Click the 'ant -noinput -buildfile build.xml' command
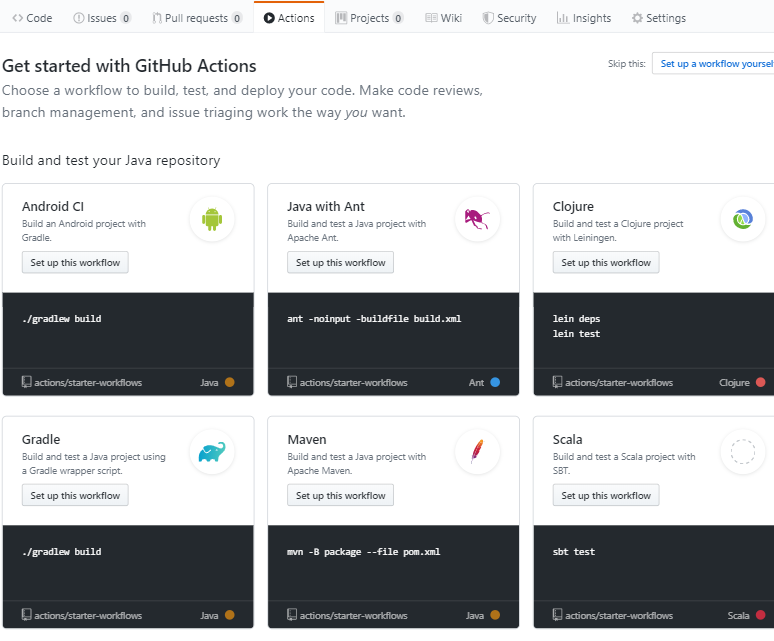Viewport: 774px width, 641px height. point(374,319)
